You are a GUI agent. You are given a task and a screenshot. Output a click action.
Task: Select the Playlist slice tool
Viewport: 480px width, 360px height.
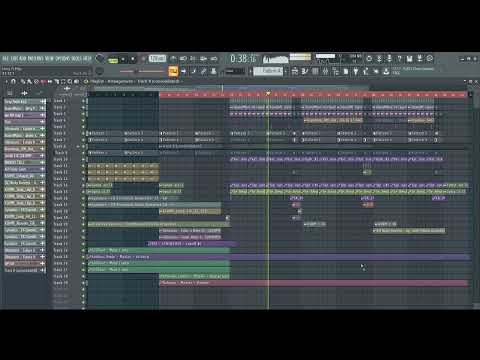(x=56, y=81)
